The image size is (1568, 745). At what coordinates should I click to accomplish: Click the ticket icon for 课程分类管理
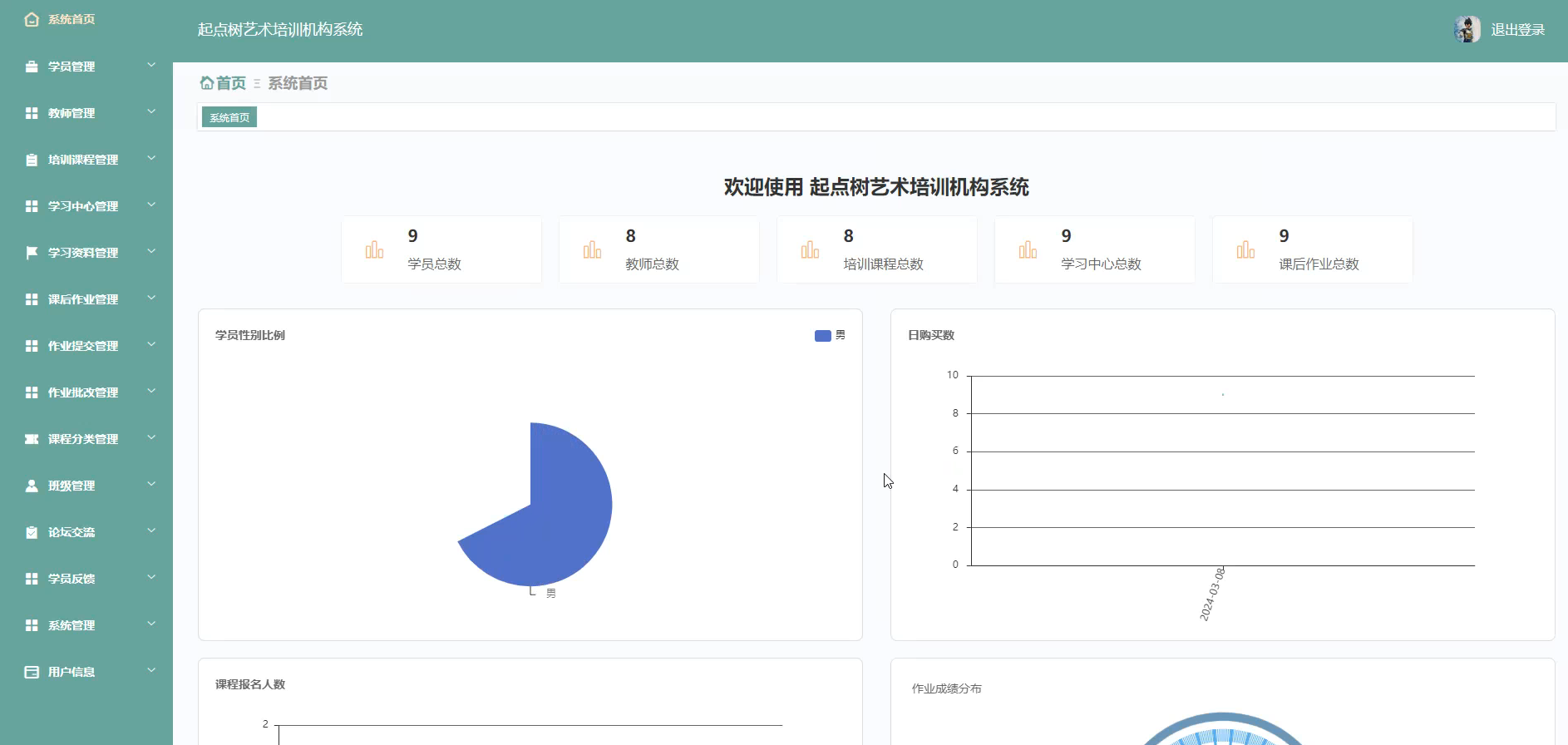tap(32, 439)
